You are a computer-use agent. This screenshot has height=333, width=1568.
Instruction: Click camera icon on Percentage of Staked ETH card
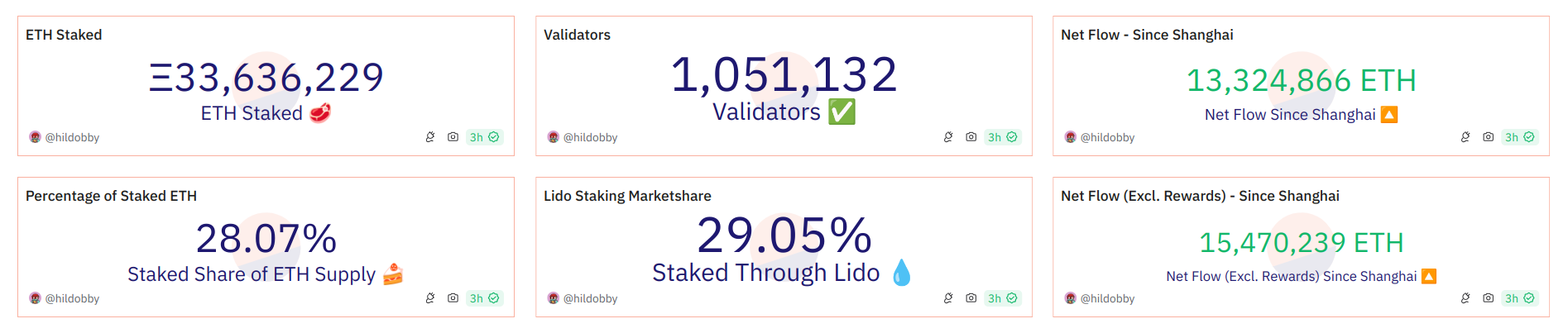453,298
